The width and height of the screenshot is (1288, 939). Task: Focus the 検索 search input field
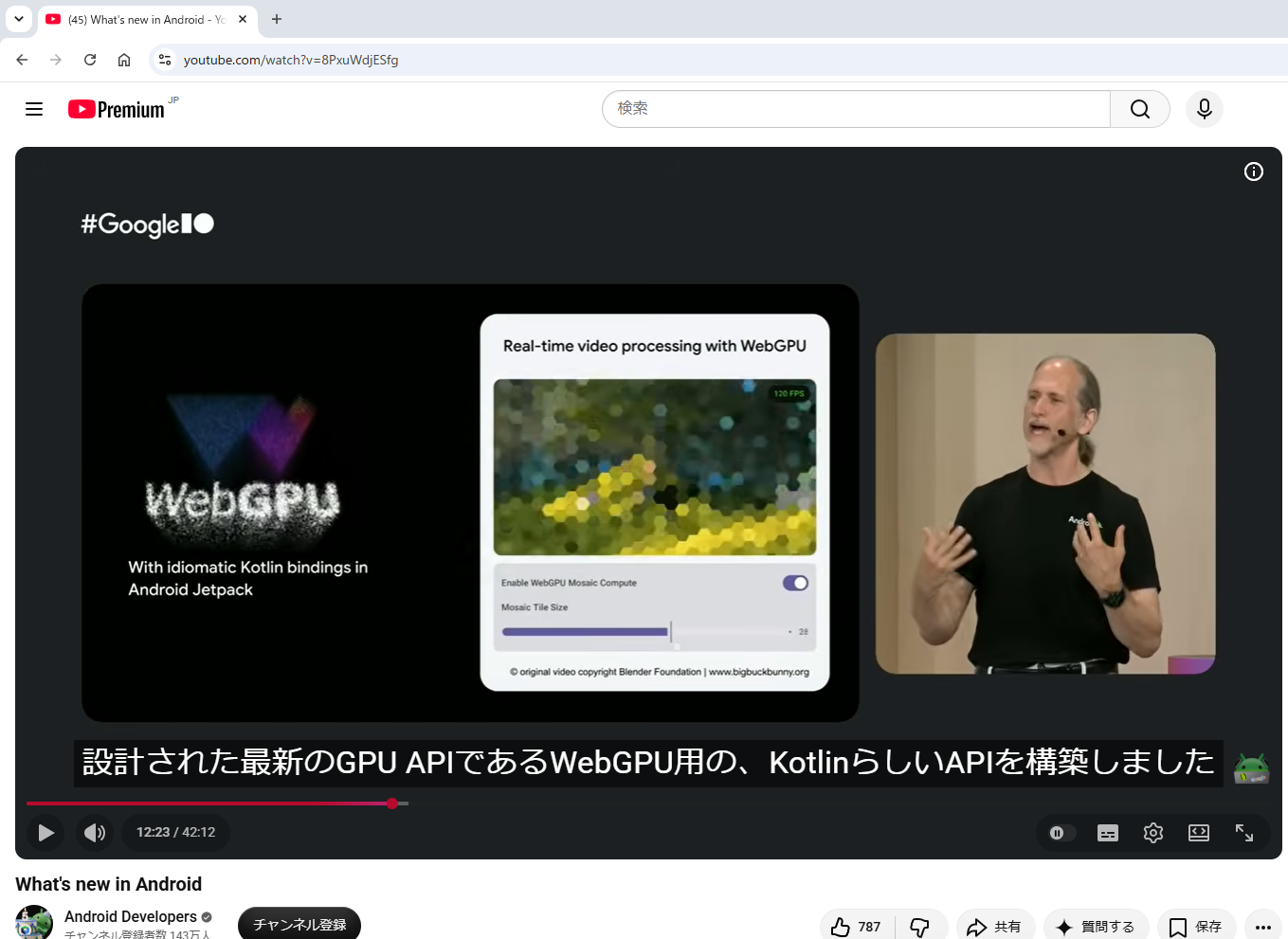pos(856,109)
